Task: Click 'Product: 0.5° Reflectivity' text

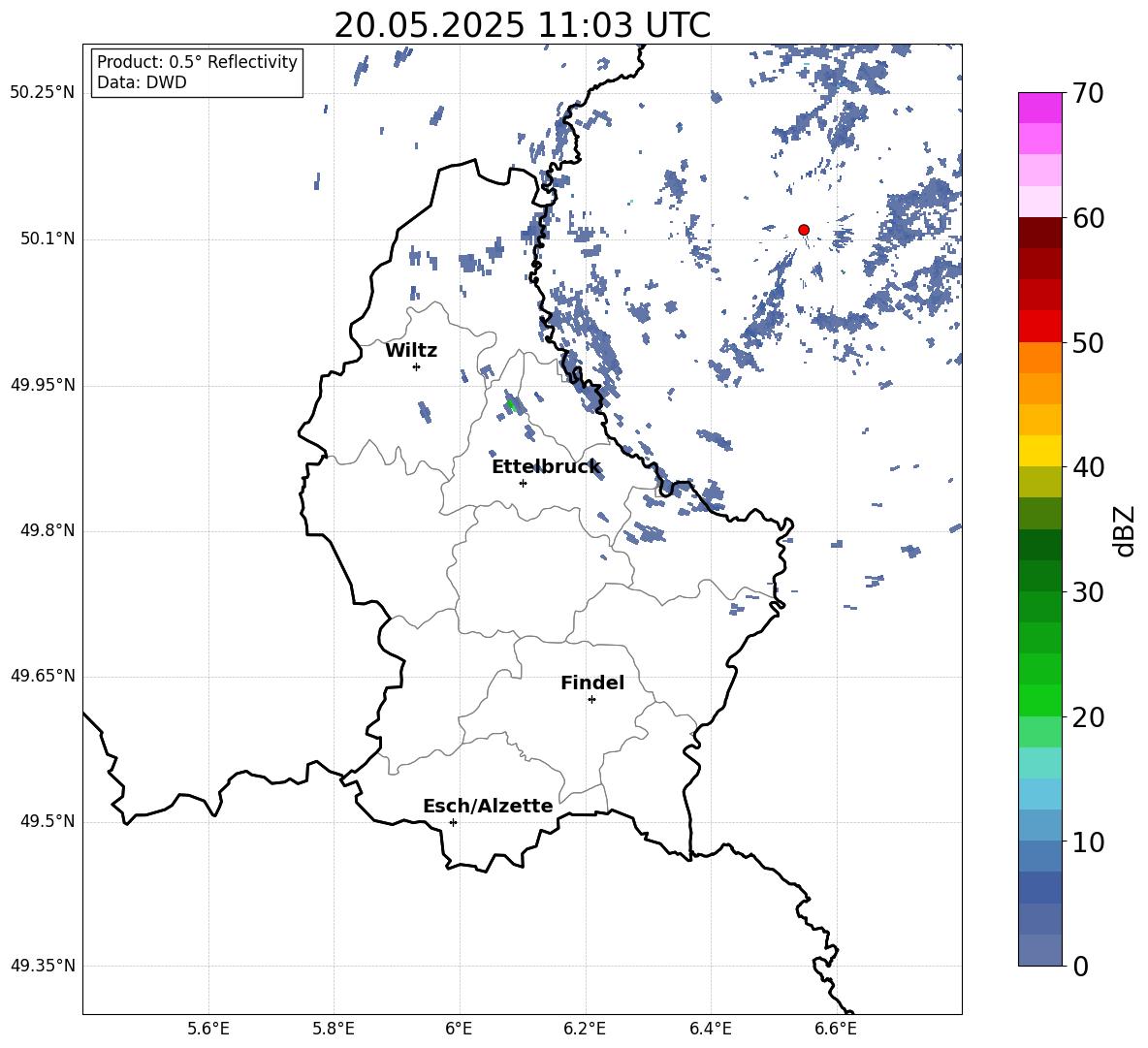Action: [197, 62]
